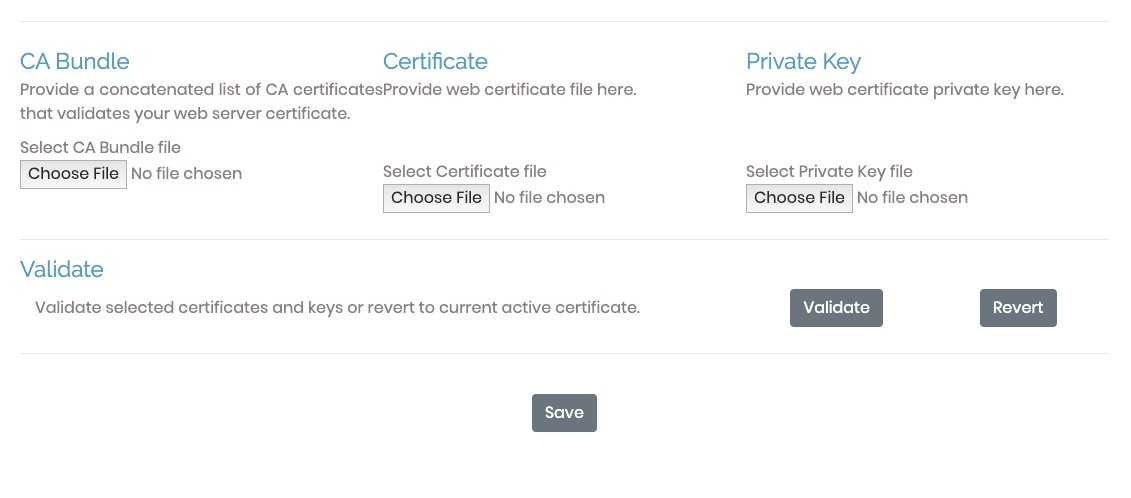Image resolution: width=1131 pixels, height=498 pixels.
Task: Choose a file for the Private Key
Action: 799,198
